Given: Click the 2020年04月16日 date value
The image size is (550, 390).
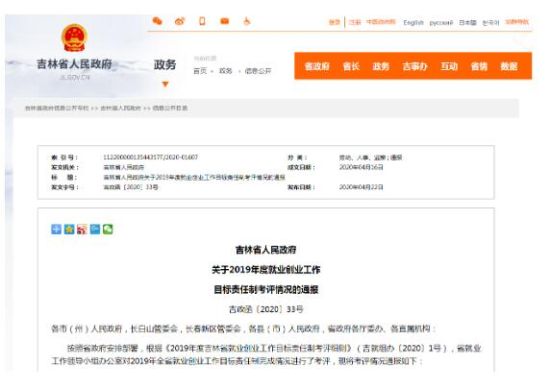Looking at the screenshot, I should pos(361,167).
